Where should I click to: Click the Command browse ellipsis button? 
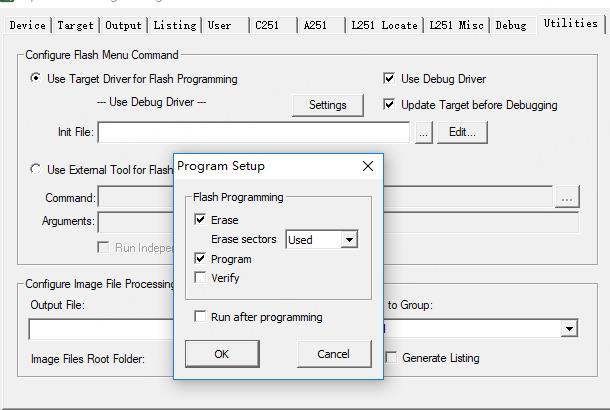pyautogui.click(x=567, y=198)
